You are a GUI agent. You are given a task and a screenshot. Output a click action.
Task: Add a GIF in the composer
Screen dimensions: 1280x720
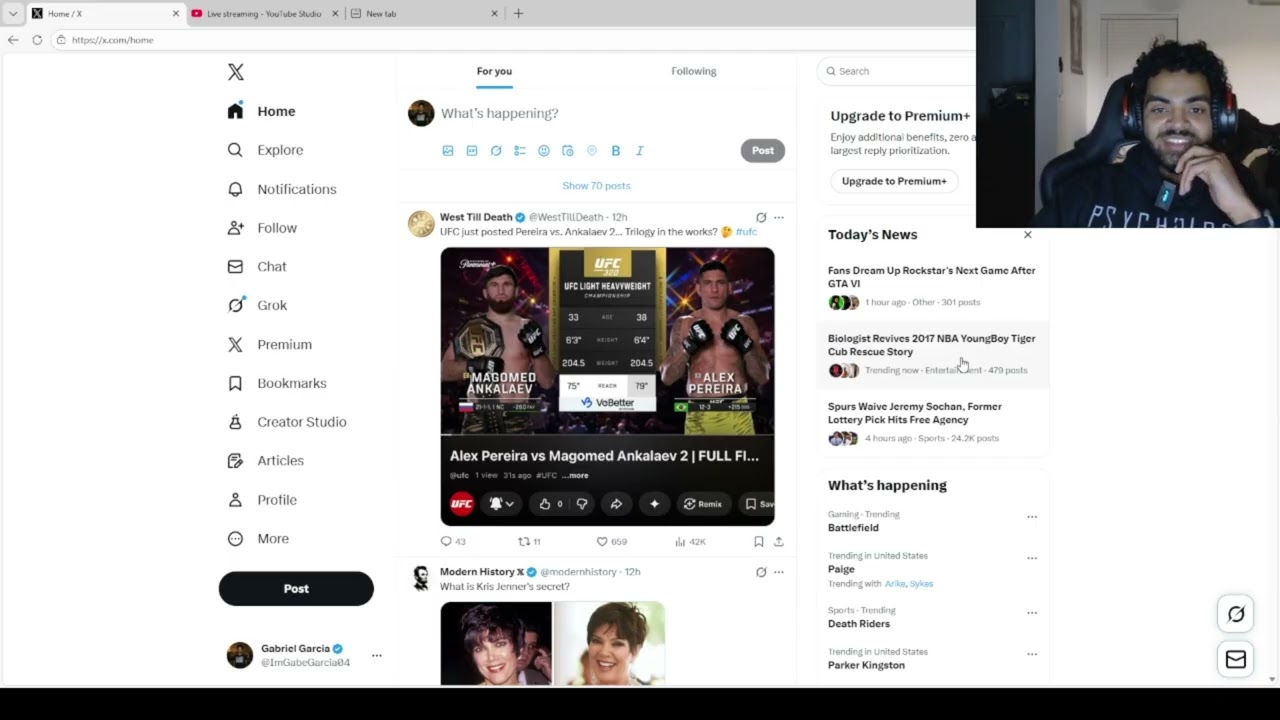pos(472,151)
